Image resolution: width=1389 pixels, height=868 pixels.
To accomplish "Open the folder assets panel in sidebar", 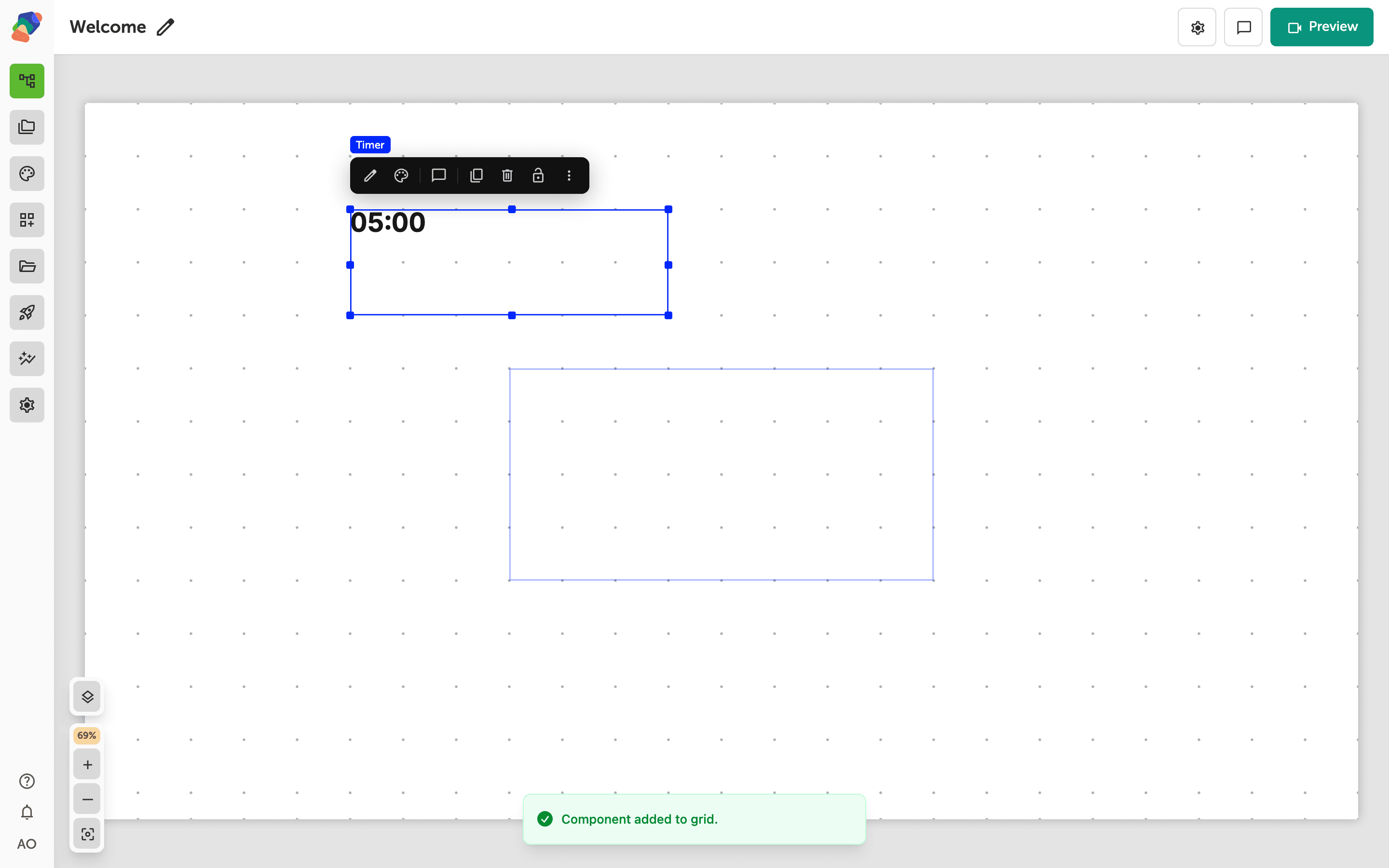I will 27,266.
